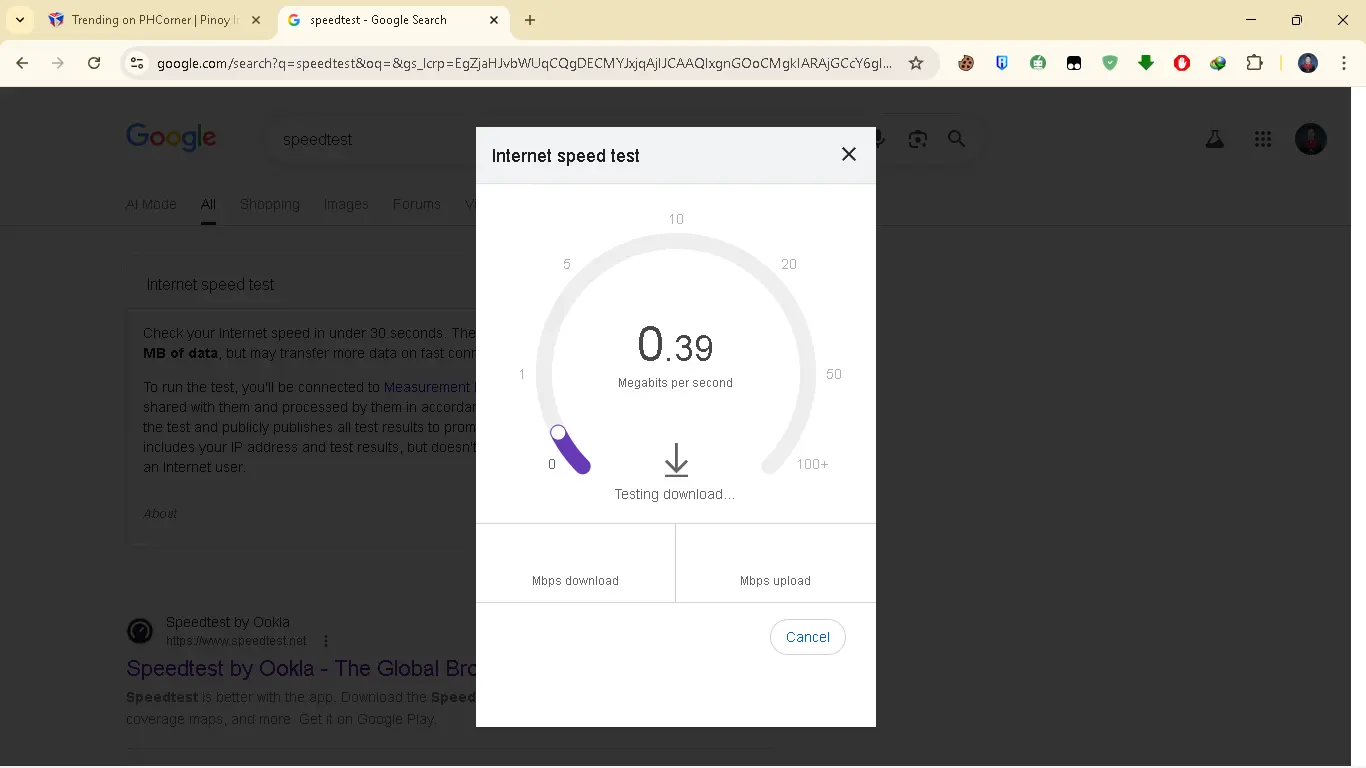Viewport: 1366px width, 768px height.
Task: Cancel the running speed test
Action: coord(808,637)
